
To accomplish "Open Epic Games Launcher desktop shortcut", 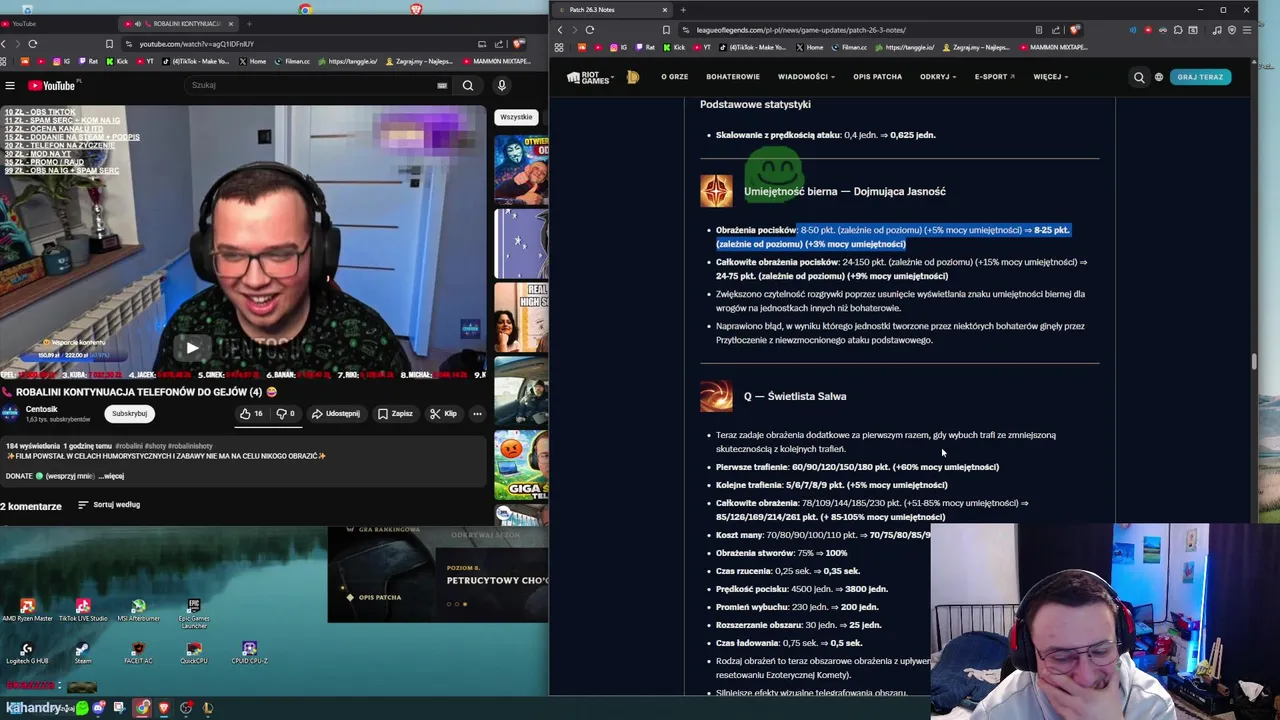I will (194, 613).
